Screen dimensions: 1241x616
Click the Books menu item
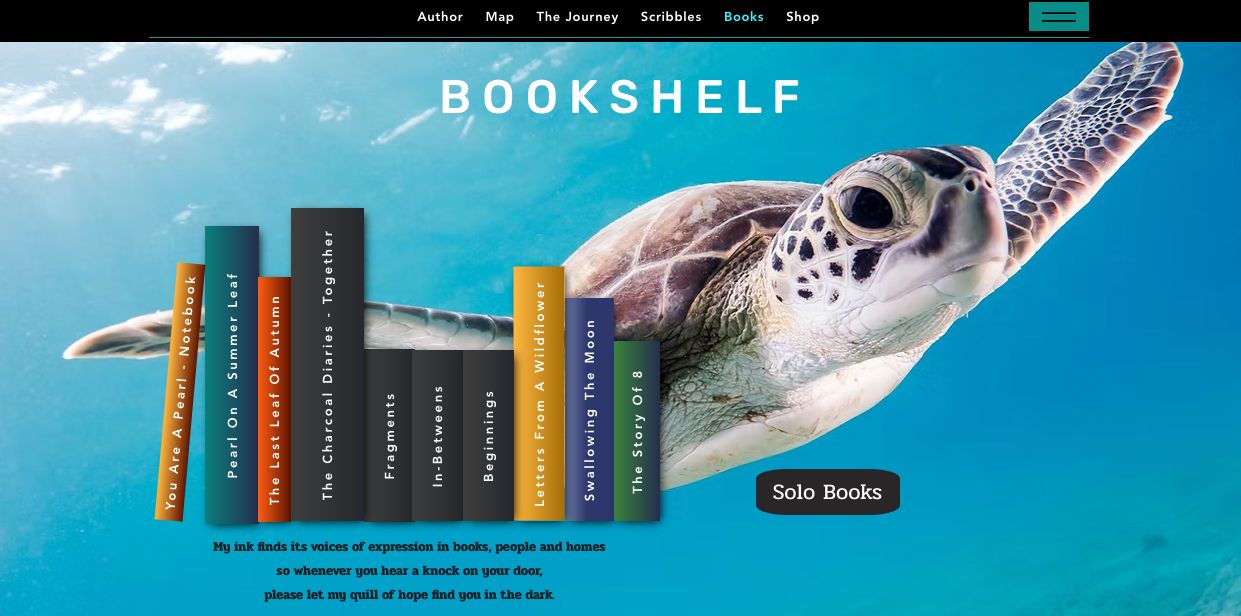(x=744, y=17)
